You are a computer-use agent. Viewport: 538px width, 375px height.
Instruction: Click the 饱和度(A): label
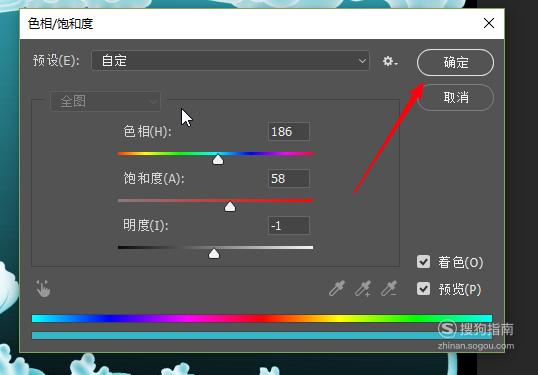pos(154,178)
